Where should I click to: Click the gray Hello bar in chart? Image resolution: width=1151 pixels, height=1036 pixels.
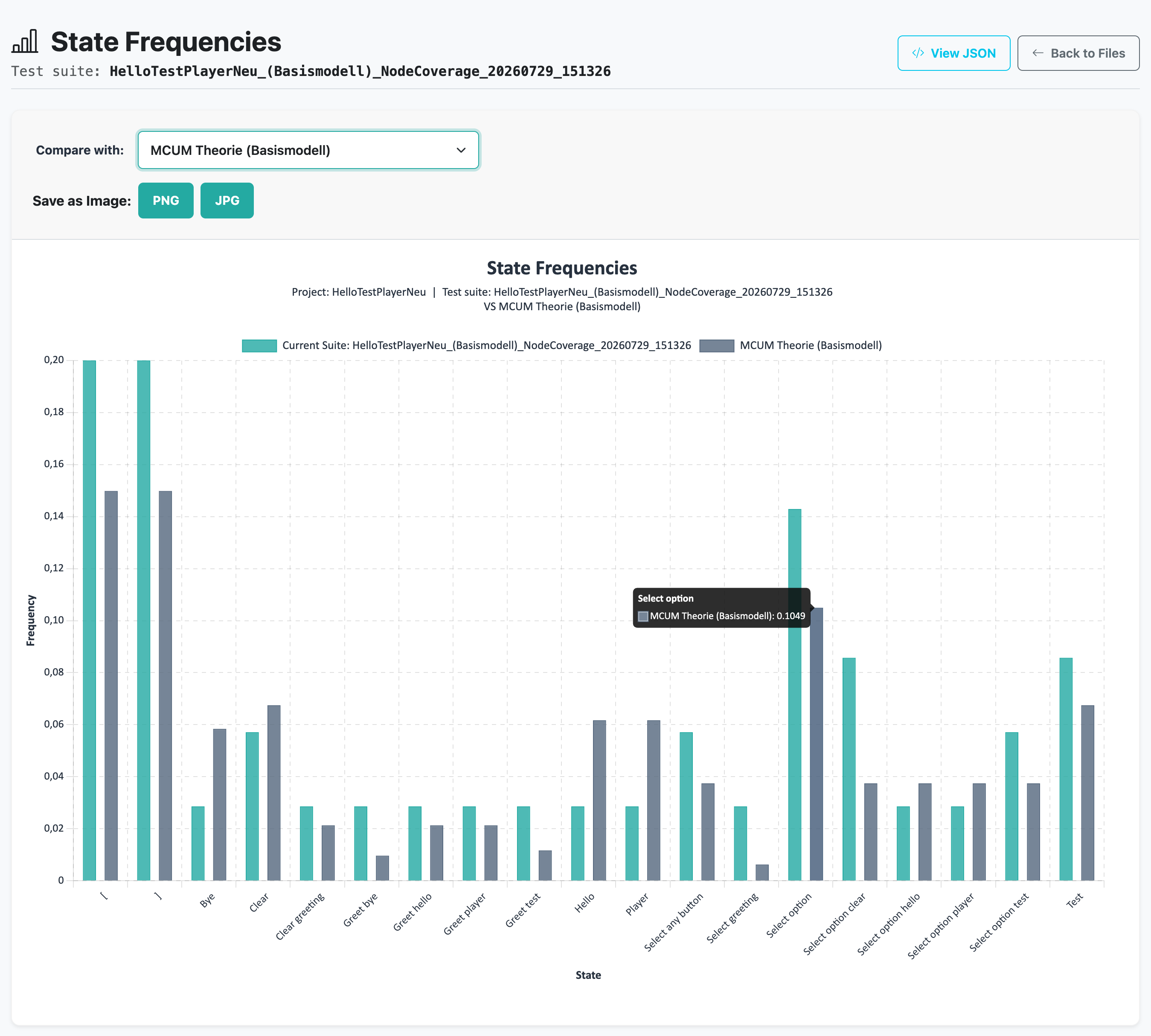click(x=599, y=800)
